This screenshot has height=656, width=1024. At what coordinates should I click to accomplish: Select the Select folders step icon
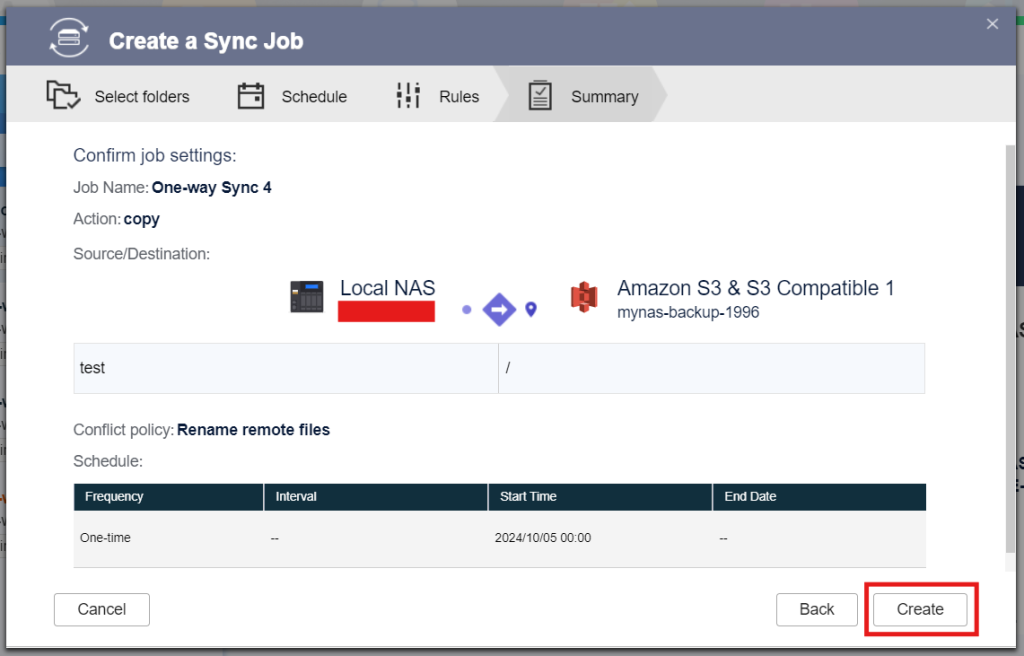pyautogui.click(x=63, y=95)
